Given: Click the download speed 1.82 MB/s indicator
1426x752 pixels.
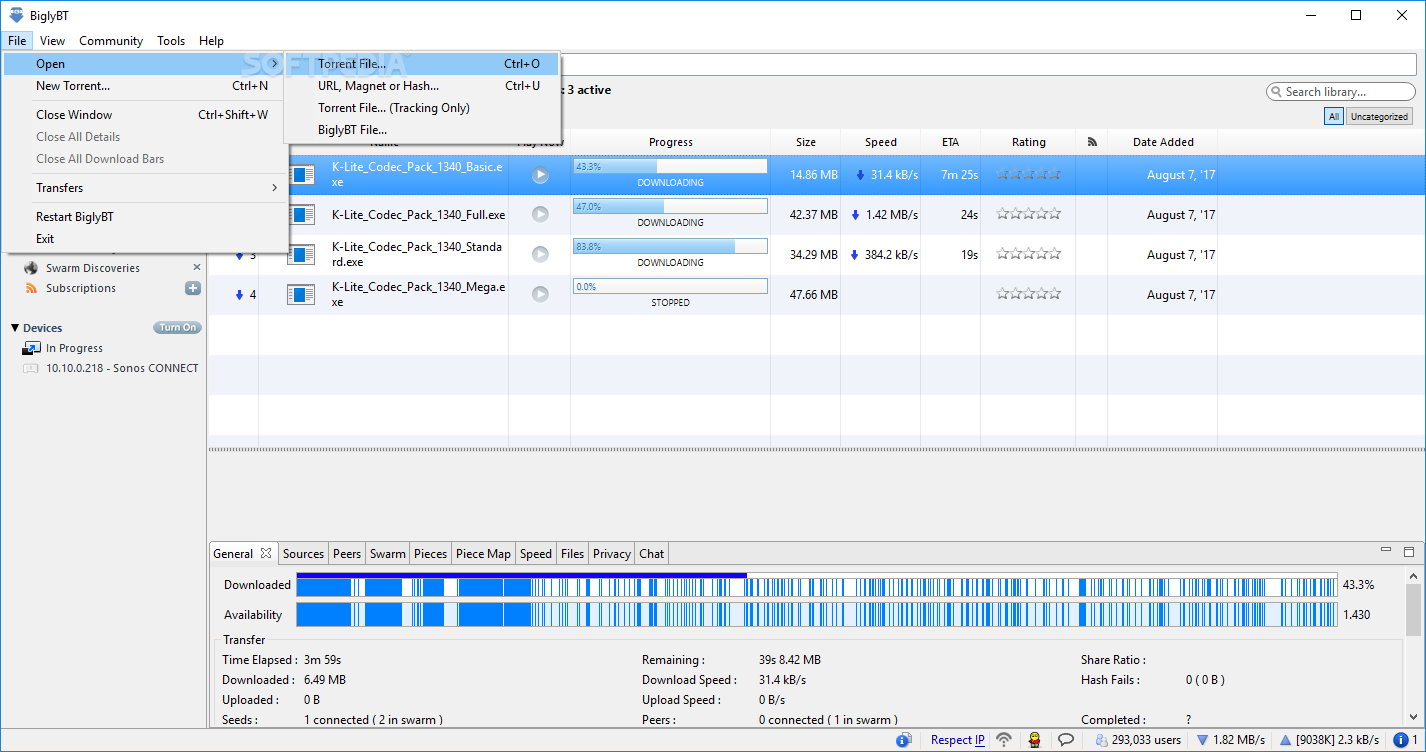Looking at the screenshot, I should click(x=1230, y=740).
